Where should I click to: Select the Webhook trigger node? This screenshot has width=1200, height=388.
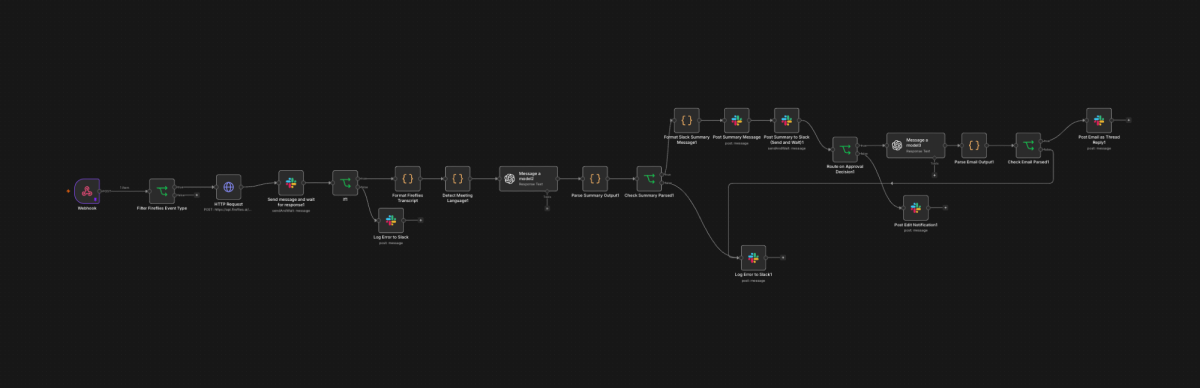(87, 190)
